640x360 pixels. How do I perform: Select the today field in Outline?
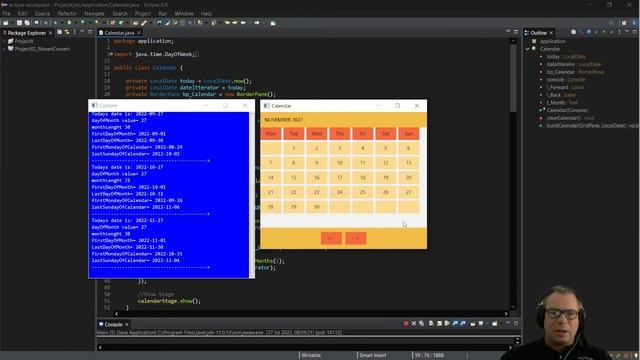click(566, 57)
